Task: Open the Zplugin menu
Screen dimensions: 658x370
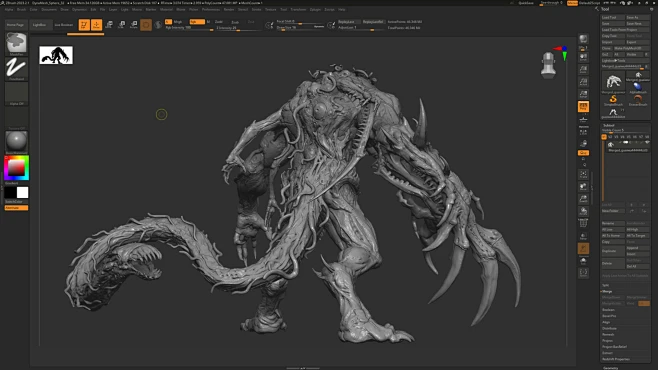Action: [315, 9]
